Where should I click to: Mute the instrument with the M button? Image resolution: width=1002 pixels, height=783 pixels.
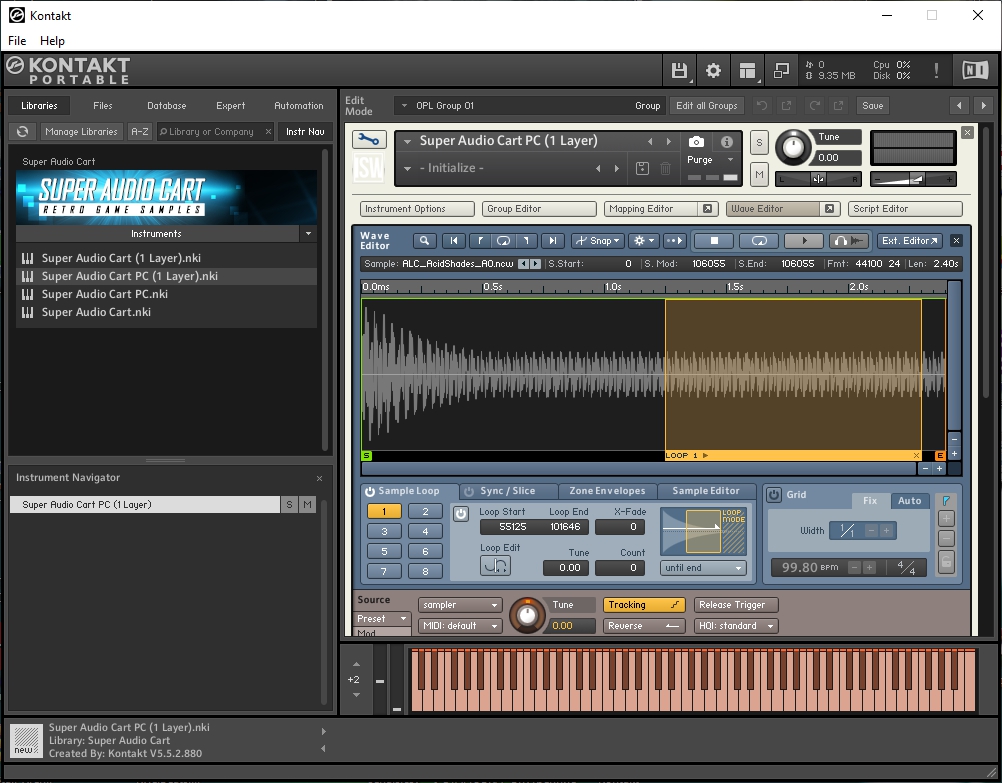(760, 175)
